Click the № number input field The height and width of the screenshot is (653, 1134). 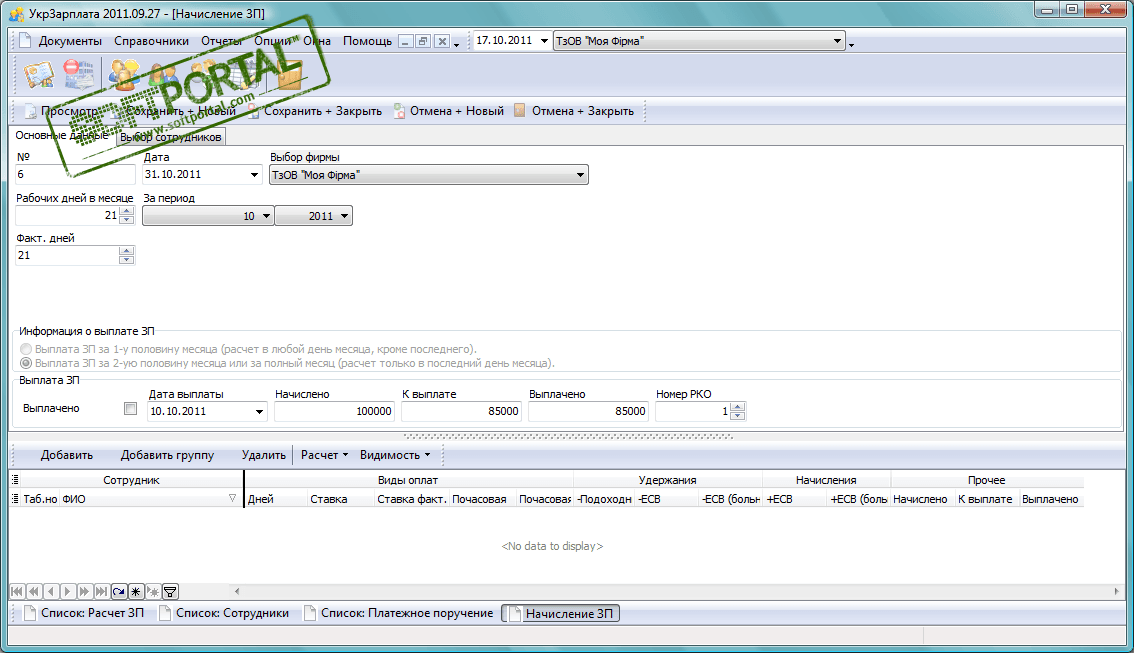(x=75, y=174)
